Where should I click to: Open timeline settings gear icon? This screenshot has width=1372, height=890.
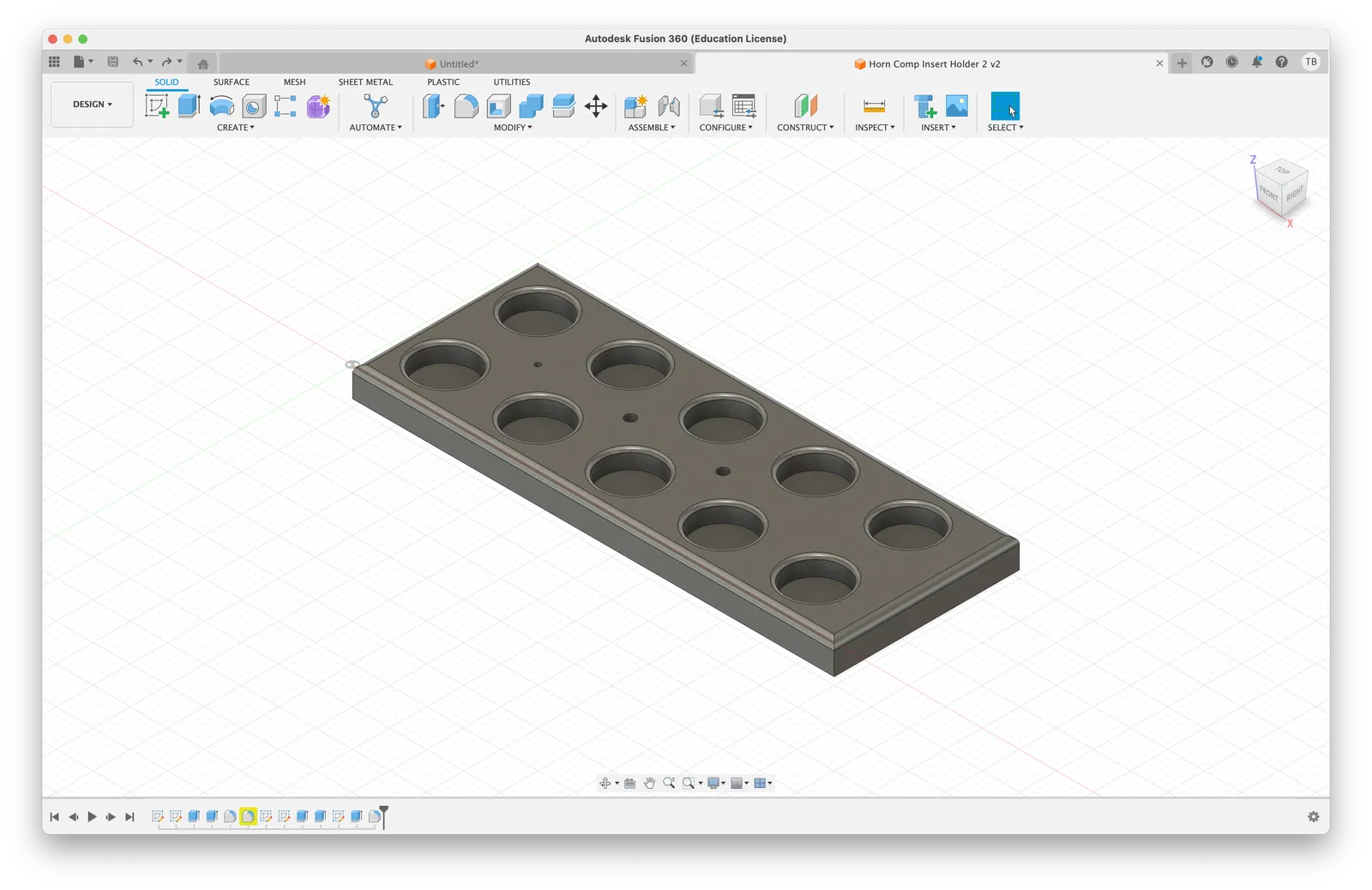pos(1313,817)
